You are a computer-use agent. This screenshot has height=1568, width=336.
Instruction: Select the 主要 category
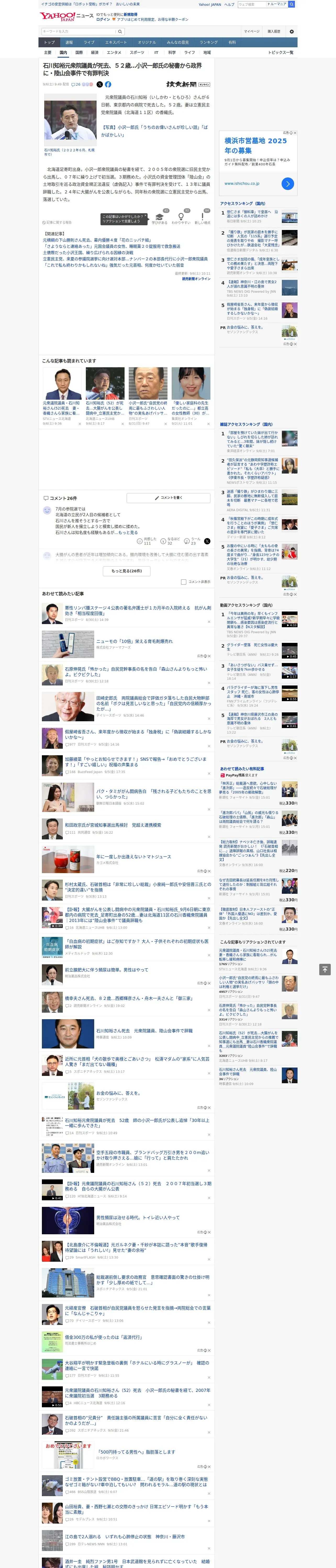point(48,52)
